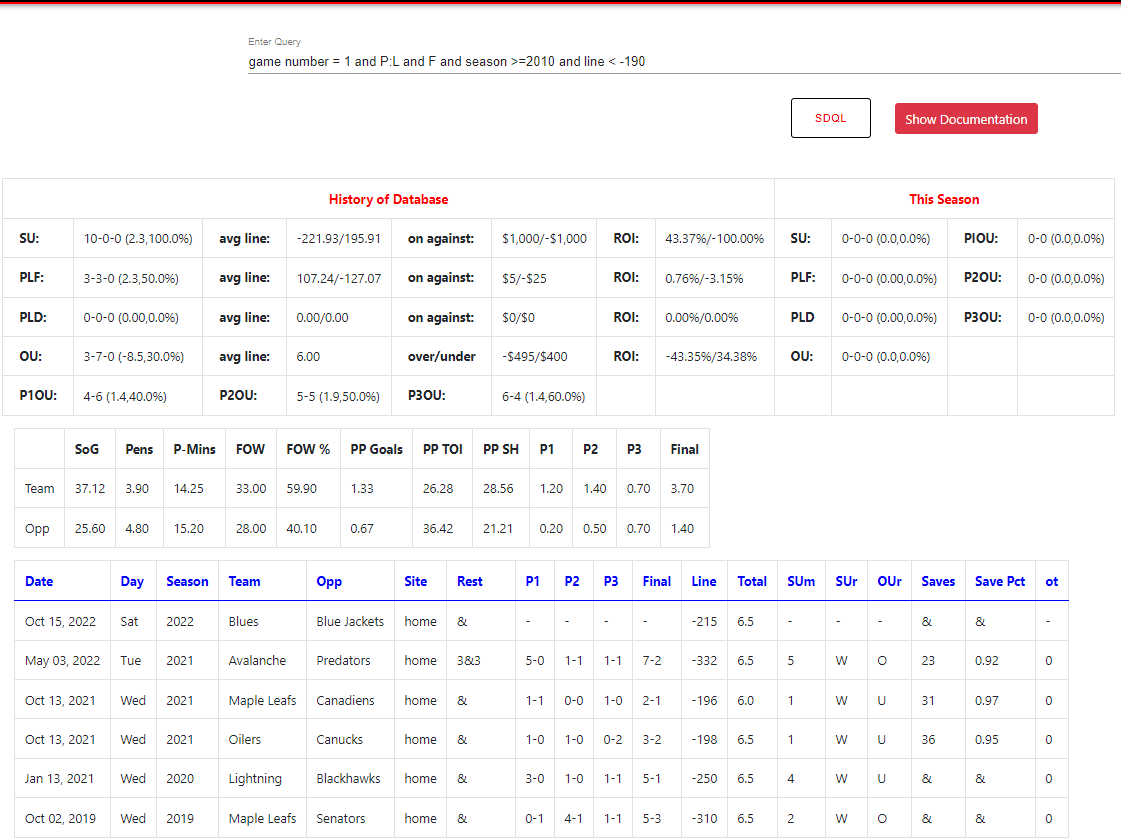Click the Senators opponent cell

pyautogui.click(x=341, y=819)
